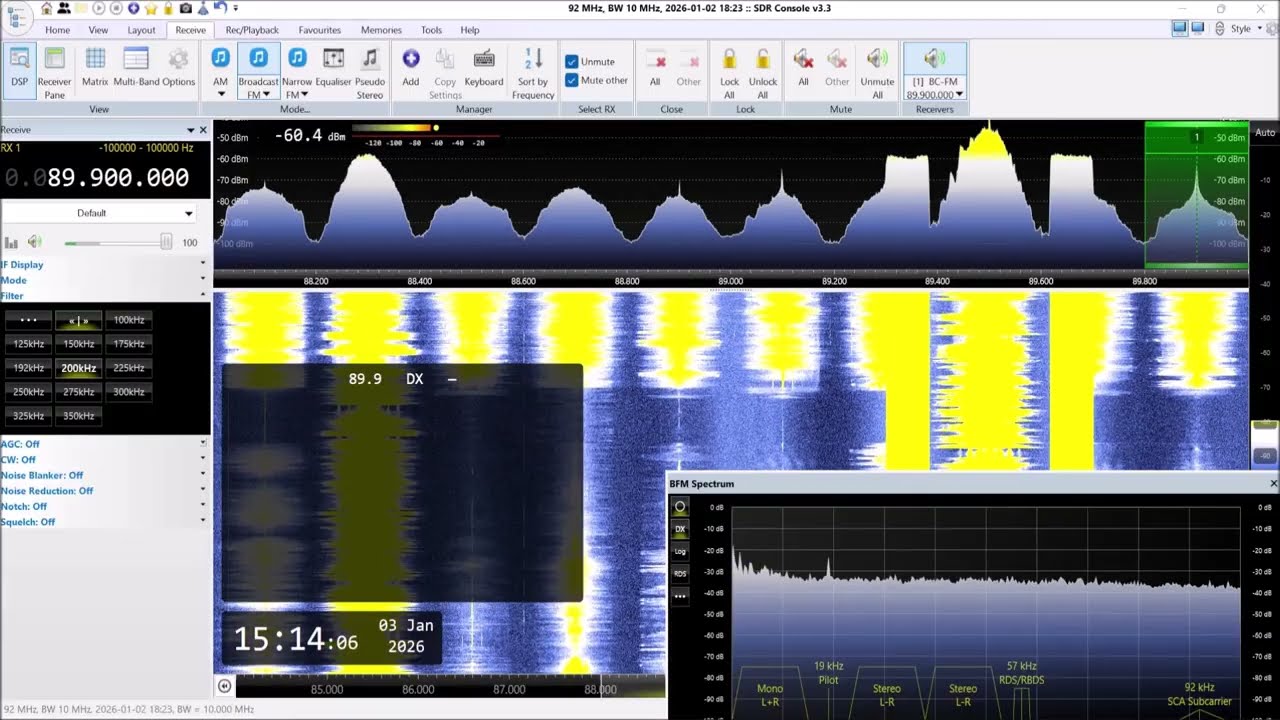
Task: Click the undo arrow in quick access toolbar
Action: tap(219, 8)
